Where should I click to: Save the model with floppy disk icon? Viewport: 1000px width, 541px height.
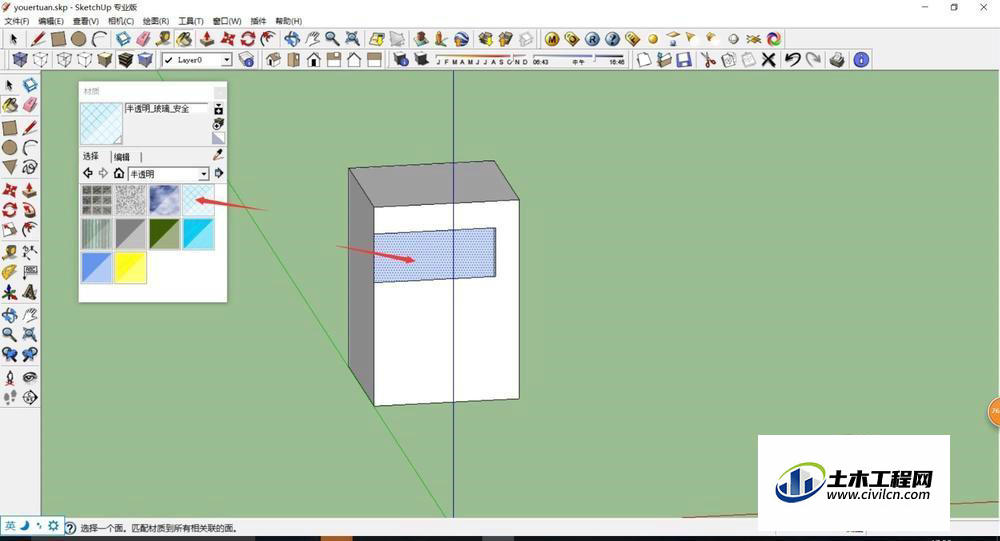tap(684, 60)
